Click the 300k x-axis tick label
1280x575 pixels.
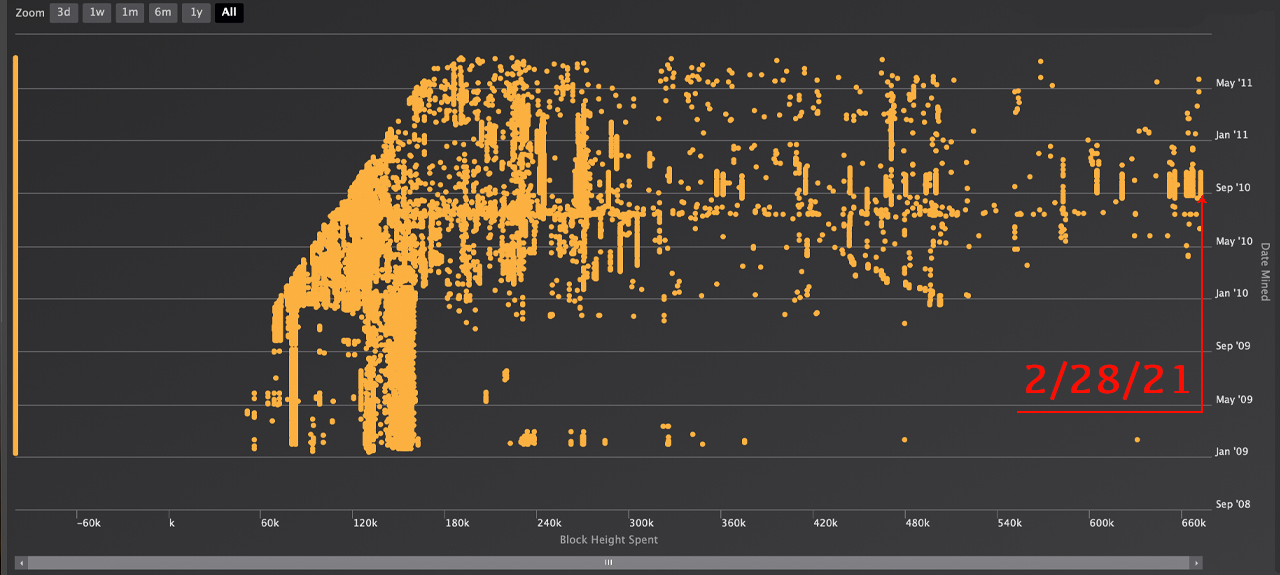640,523
